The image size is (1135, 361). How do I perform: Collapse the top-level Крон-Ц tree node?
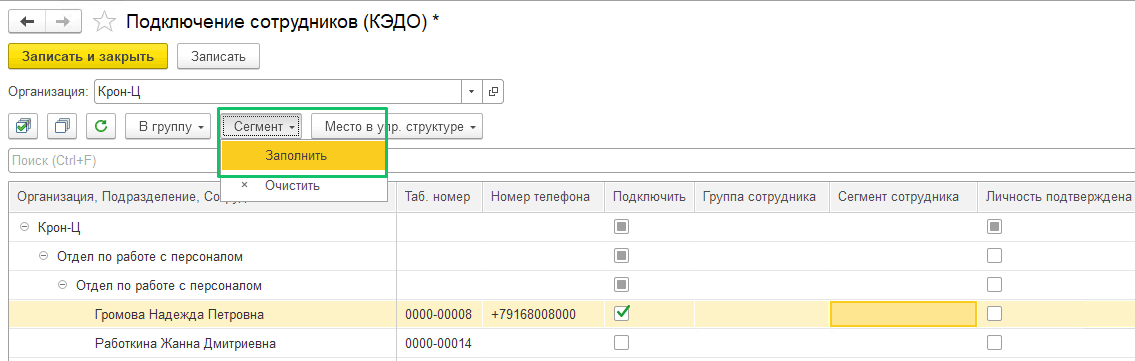(25, 227)
